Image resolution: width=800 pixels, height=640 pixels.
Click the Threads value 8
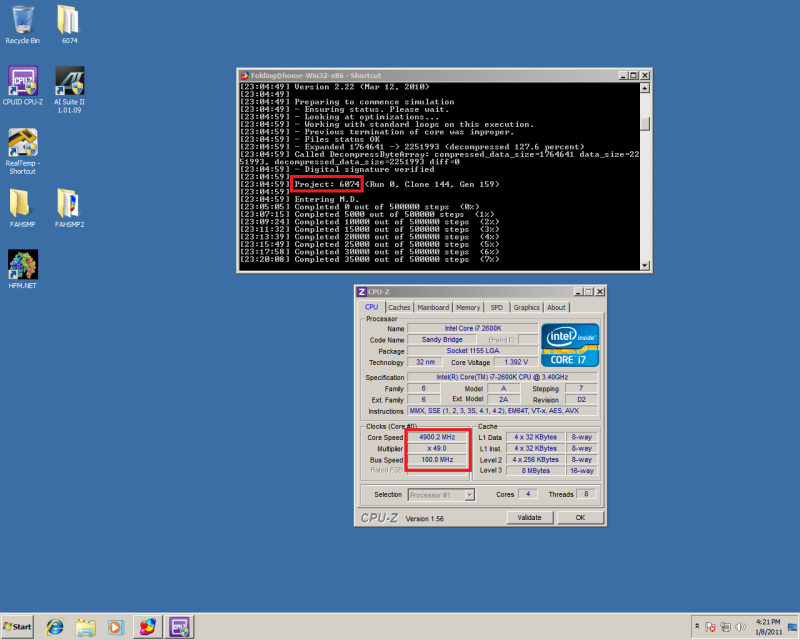tap(586, 494)
